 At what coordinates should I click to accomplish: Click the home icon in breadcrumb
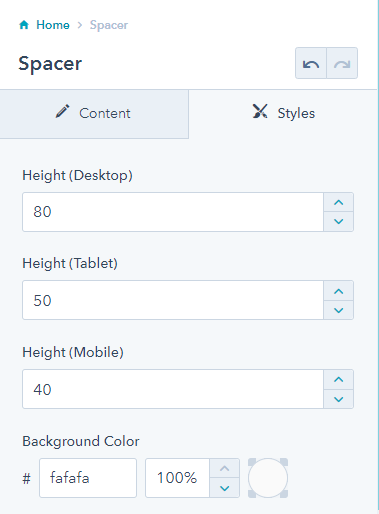(x=24, y=25)
